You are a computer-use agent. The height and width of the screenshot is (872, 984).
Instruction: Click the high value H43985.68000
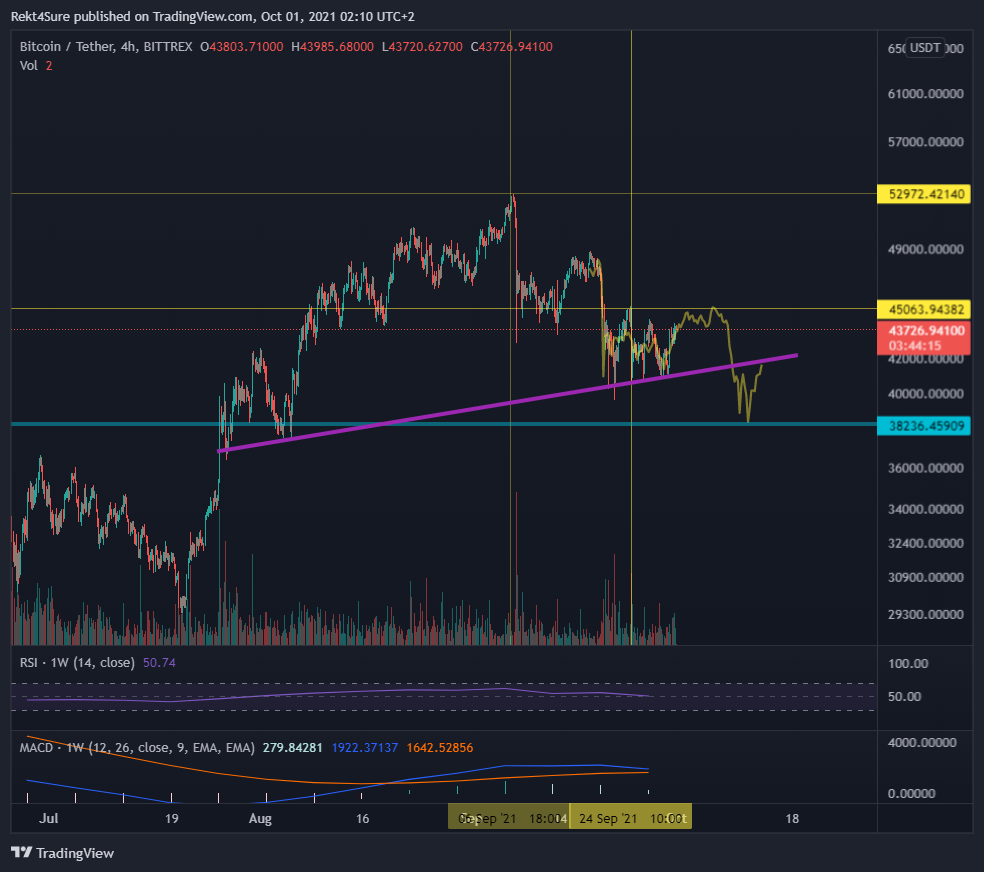(x=333, y=46)
